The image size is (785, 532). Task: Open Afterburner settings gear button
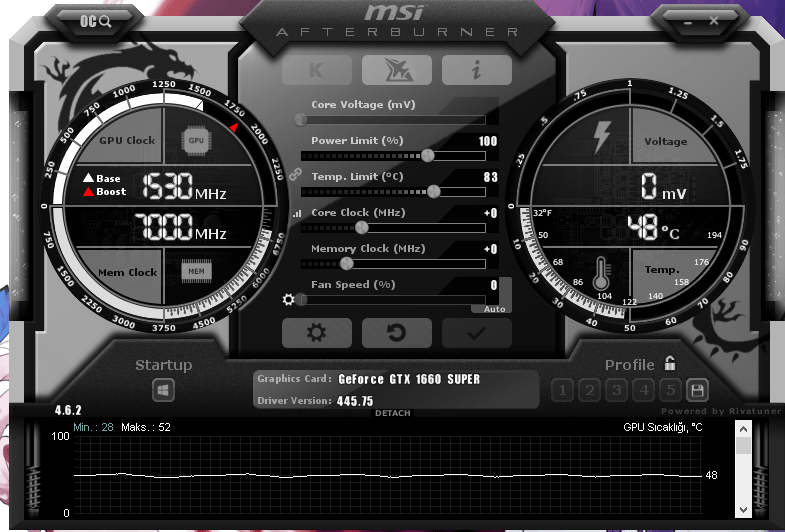(316, 333)
